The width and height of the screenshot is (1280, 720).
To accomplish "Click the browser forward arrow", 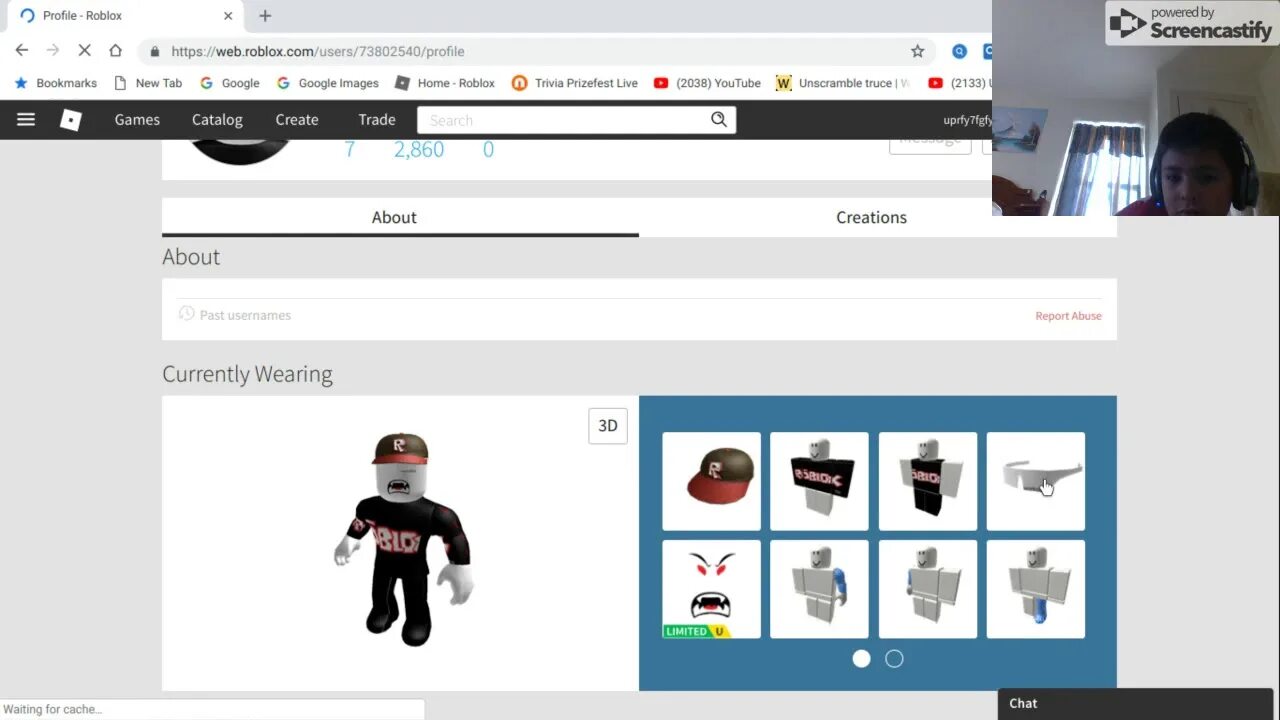I will [53, 50].
